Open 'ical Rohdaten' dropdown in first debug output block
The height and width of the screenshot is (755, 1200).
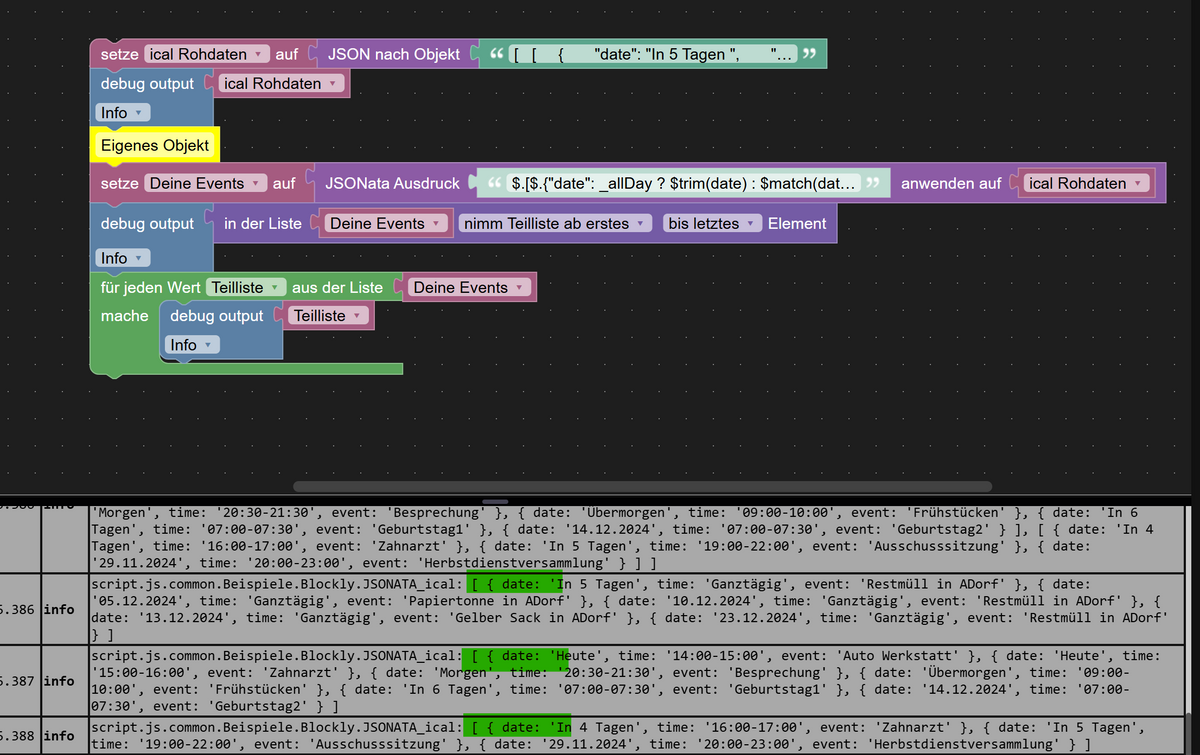coord(283,84)
